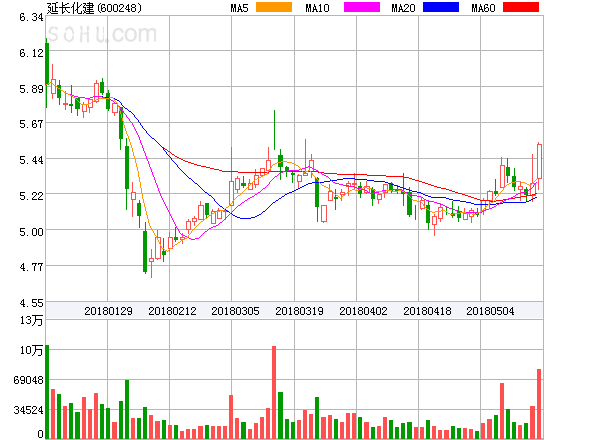Click the 5.67 price axis label

31,124
